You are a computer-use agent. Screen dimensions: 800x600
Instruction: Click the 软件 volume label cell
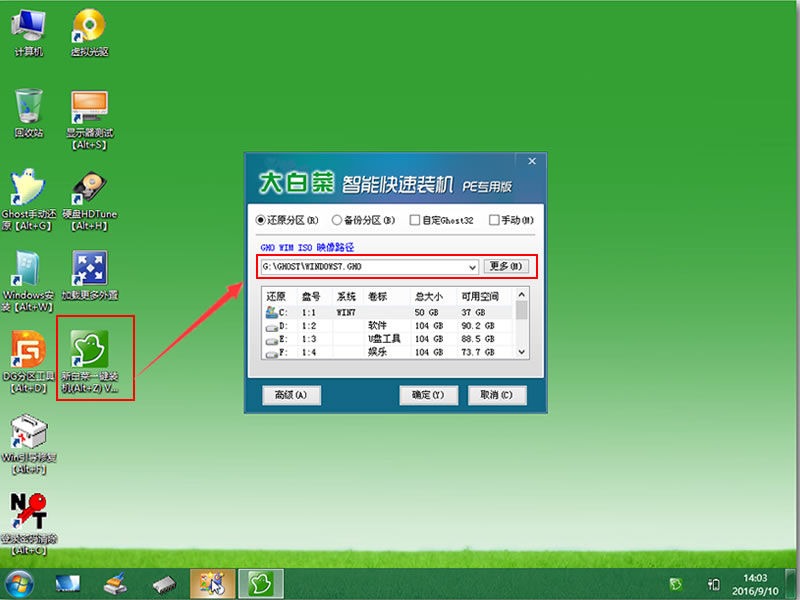pos(377,326)
